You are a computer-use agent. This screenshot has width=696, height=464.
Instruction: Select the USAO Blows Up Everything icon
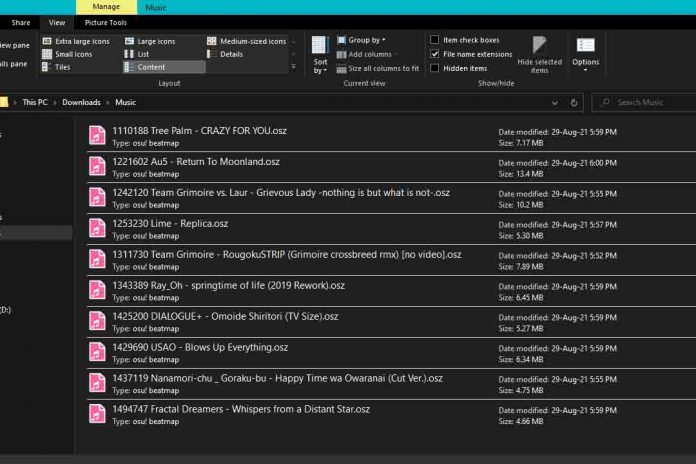[x=97, y=352]
